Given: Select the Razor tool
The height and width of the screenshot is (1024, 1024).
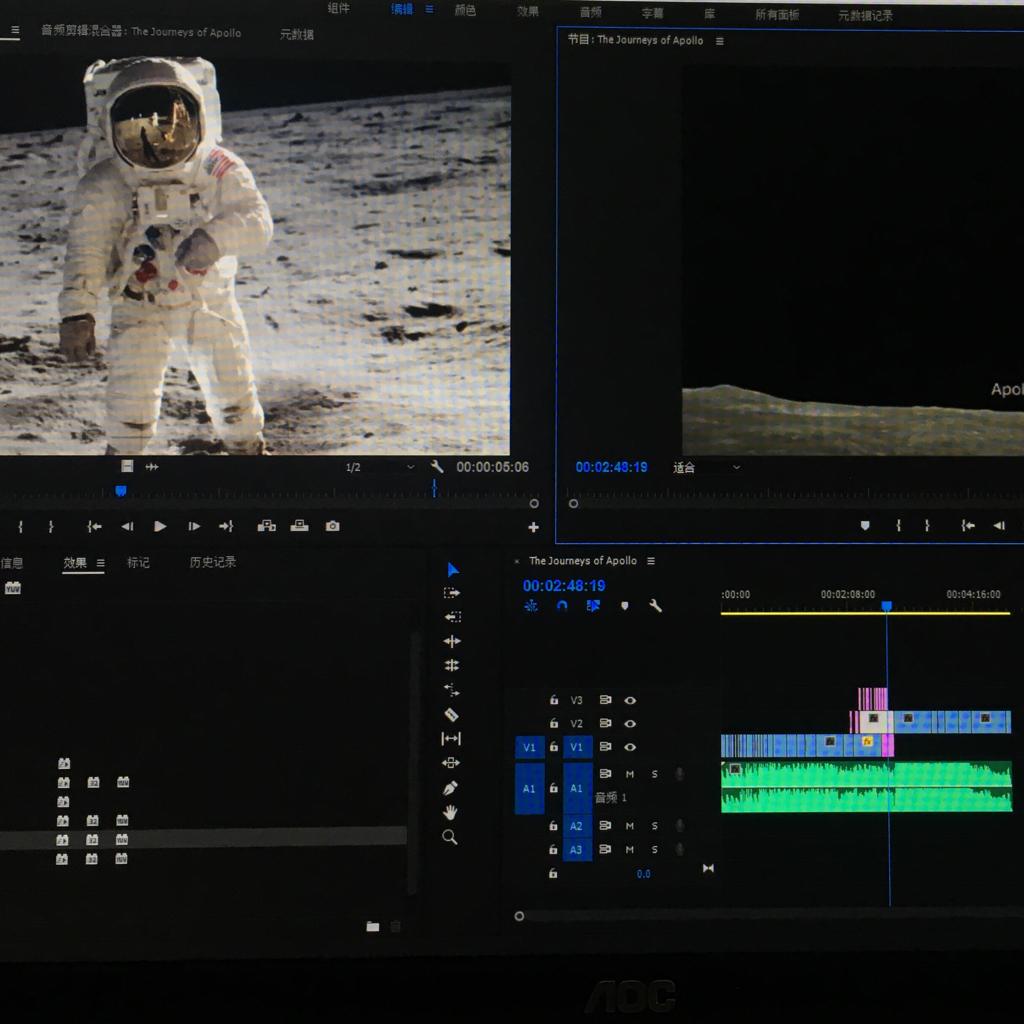Looking at the screenshot, I should click(451, 714).
